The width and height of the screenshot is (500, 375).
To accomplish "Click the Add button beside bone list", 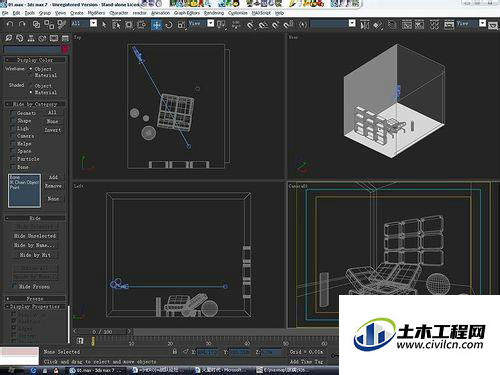I will click(x=53, y=177).
